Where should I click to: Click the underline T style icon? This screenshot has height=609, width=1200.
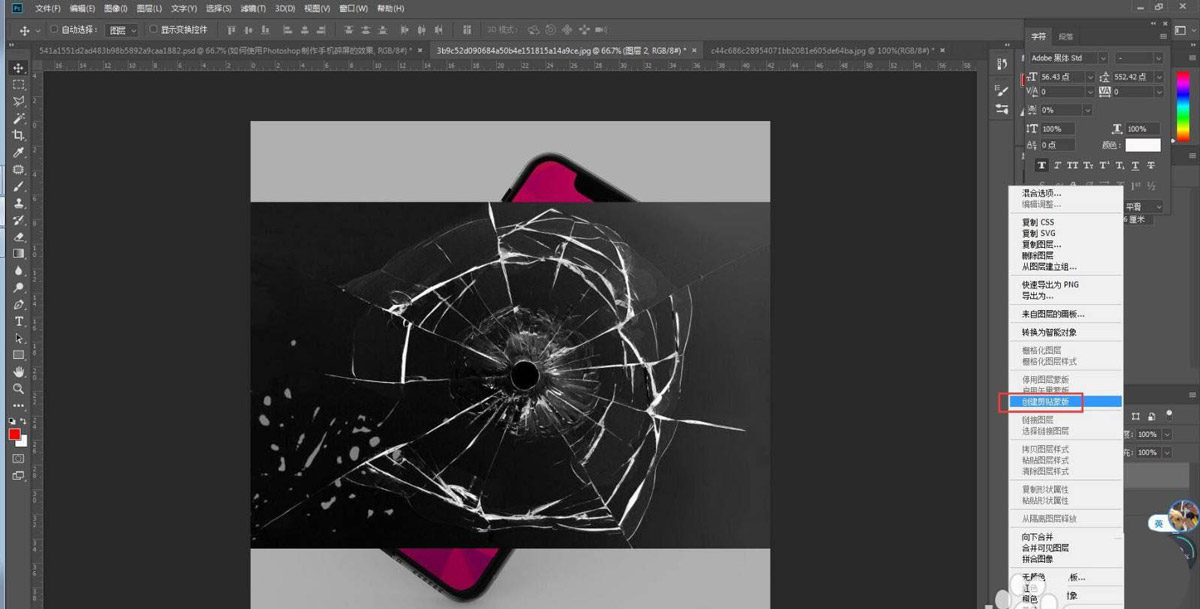pos(1136,165)
